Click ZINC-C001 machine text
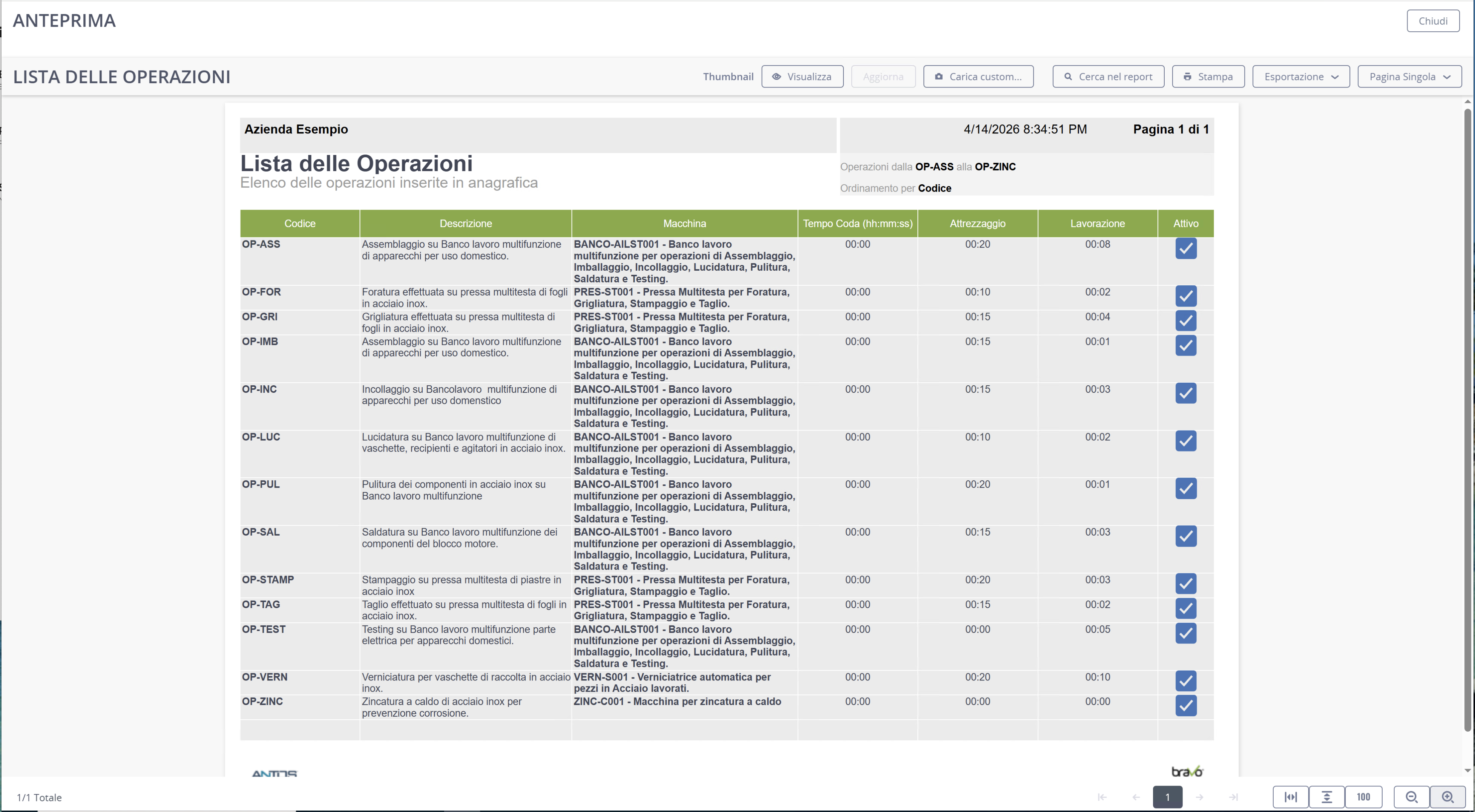 tap(678, 702)
